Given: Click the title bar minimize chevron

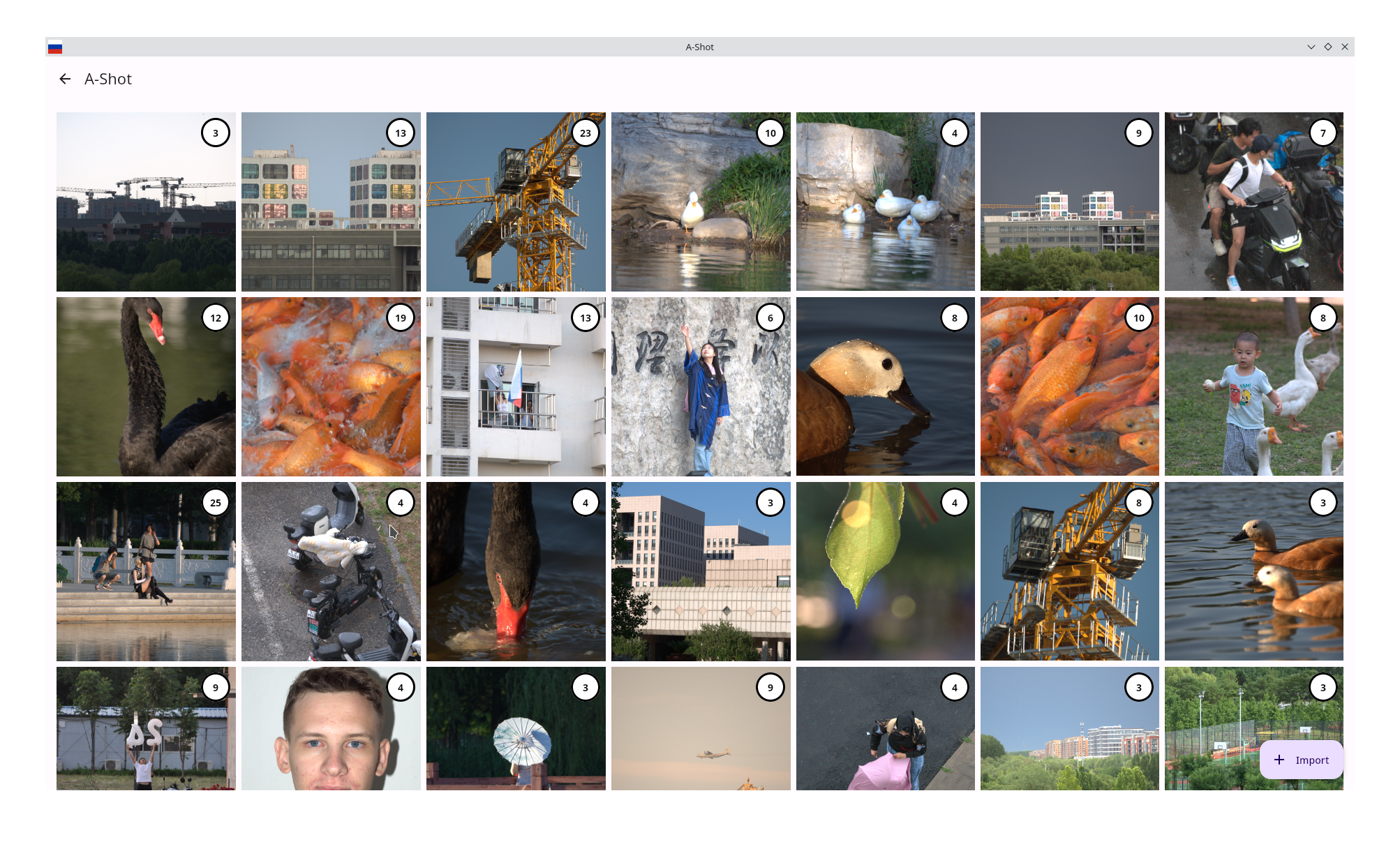Looking at the screenshot, I should click(1311, 47).
